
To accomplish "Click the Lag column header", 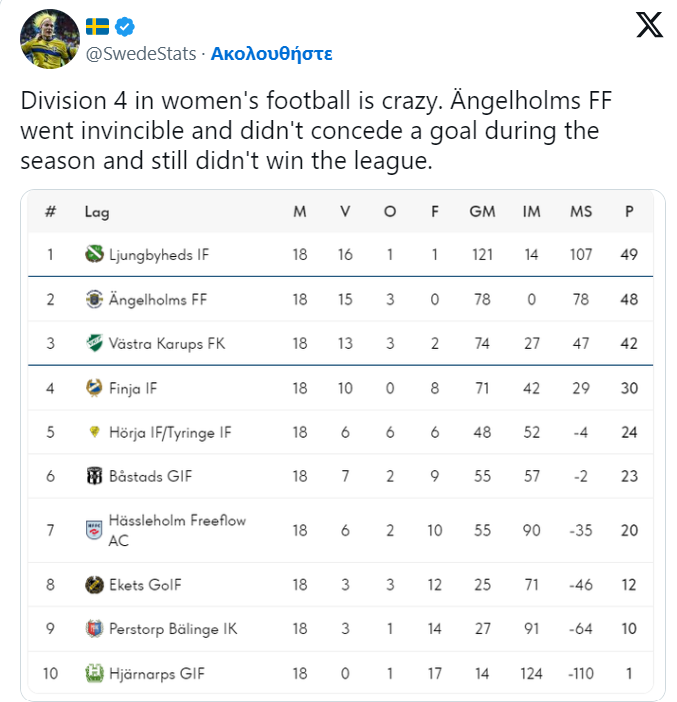I will [x=97, y=212].
